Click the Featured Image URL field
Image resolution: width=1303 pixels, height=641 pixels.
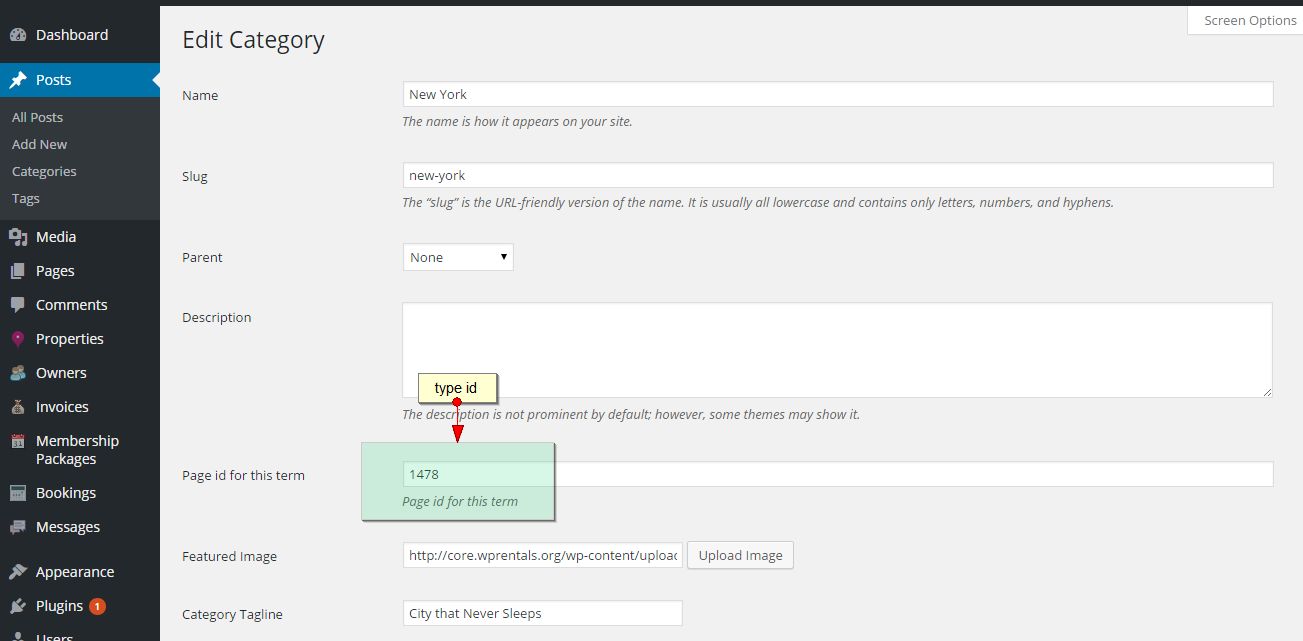click(543, 555)
